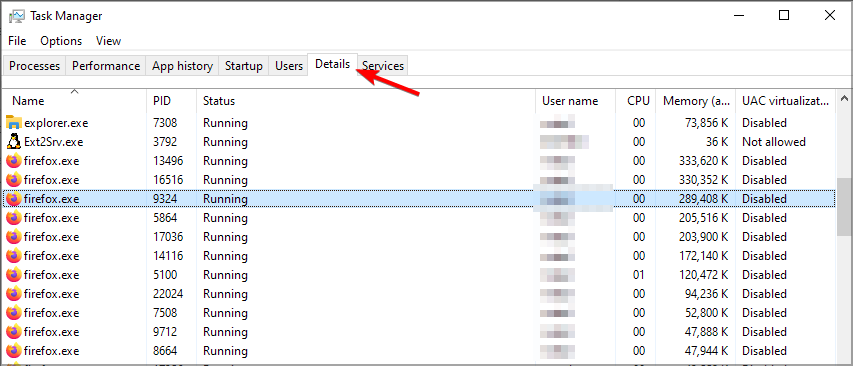Click Firefox icon for PID 8664

coord(14,351)
